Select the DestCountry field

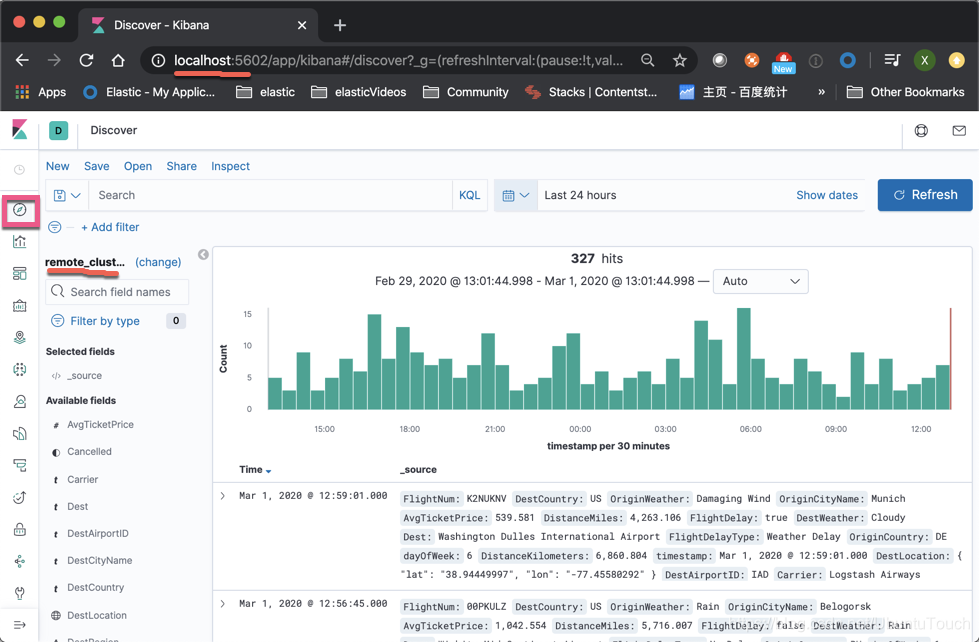pyautogui.click(x=95, y=587)
